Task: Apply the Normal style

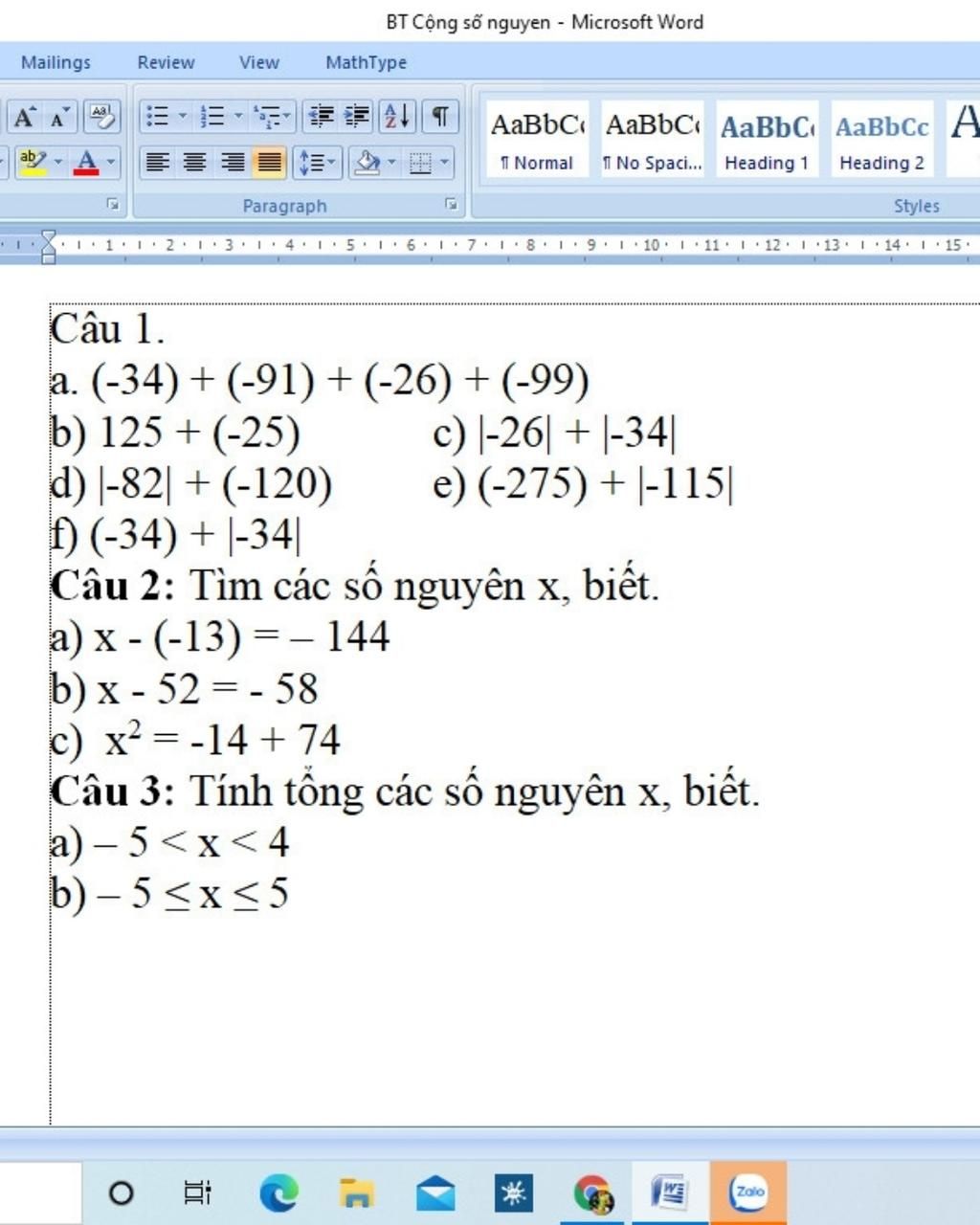Action: click(538, 140)
